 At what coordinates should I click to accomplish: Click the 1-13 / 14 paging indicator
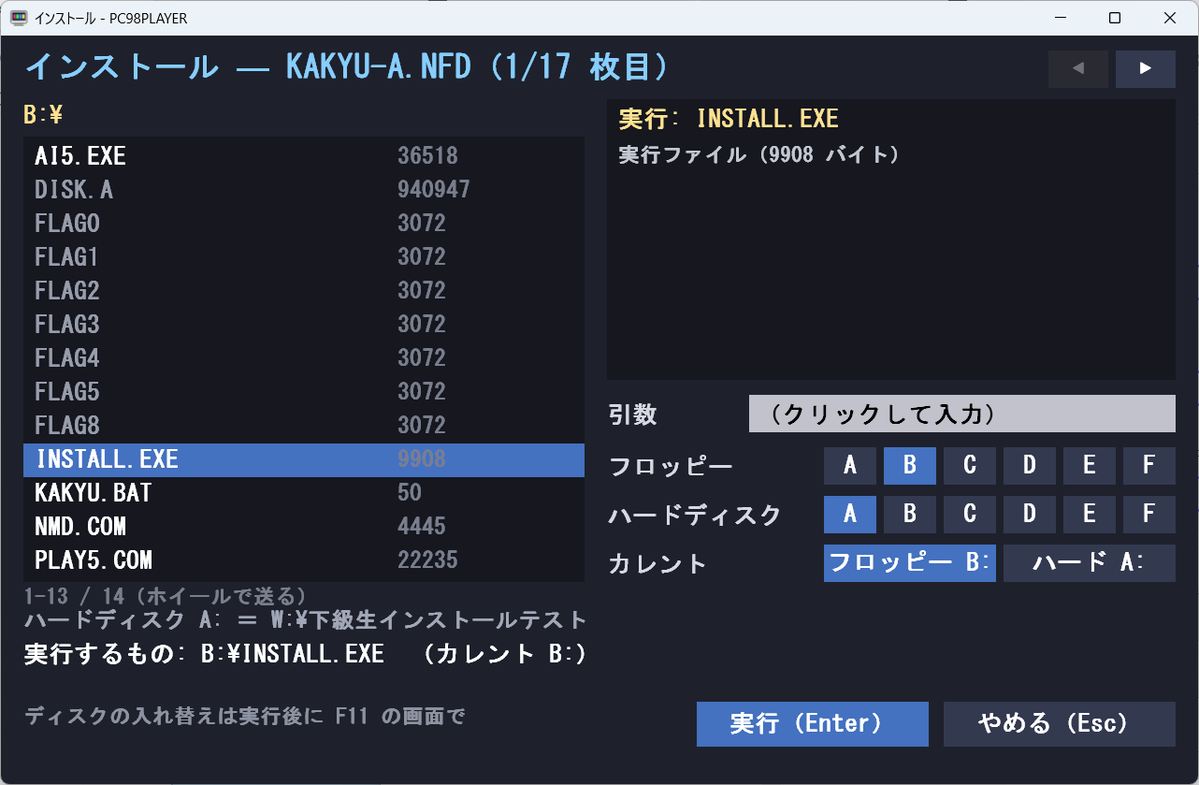[166, 595]
